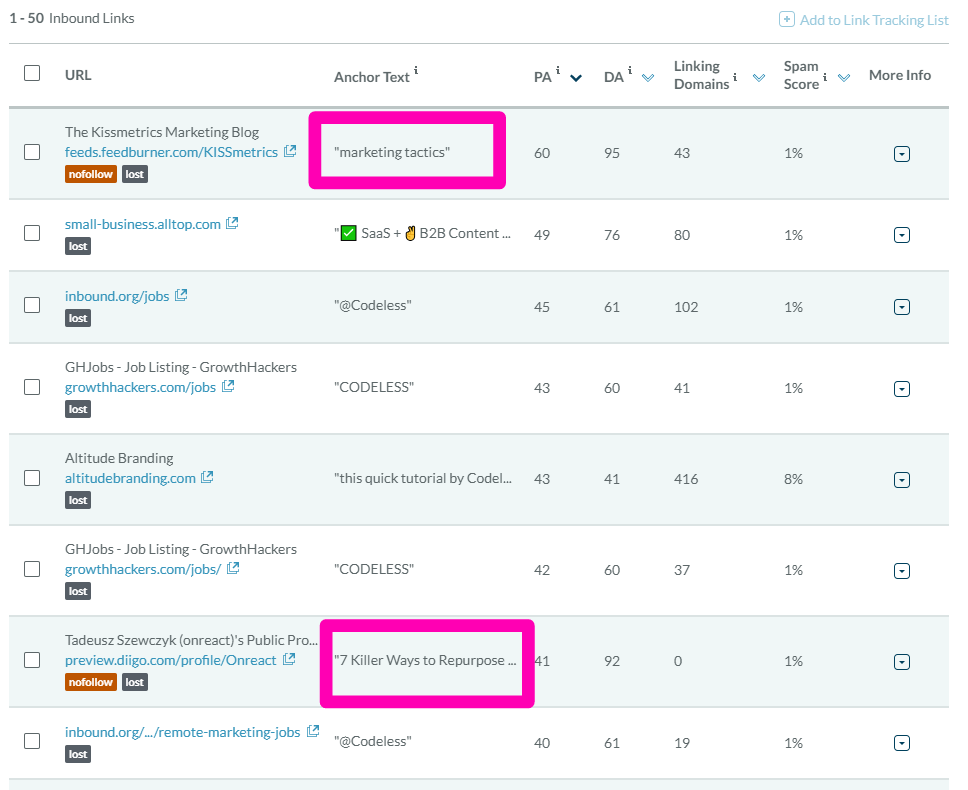Check the small-business.alltop.com row
Viewport: 968px width, 790px height.
[32, 233]
